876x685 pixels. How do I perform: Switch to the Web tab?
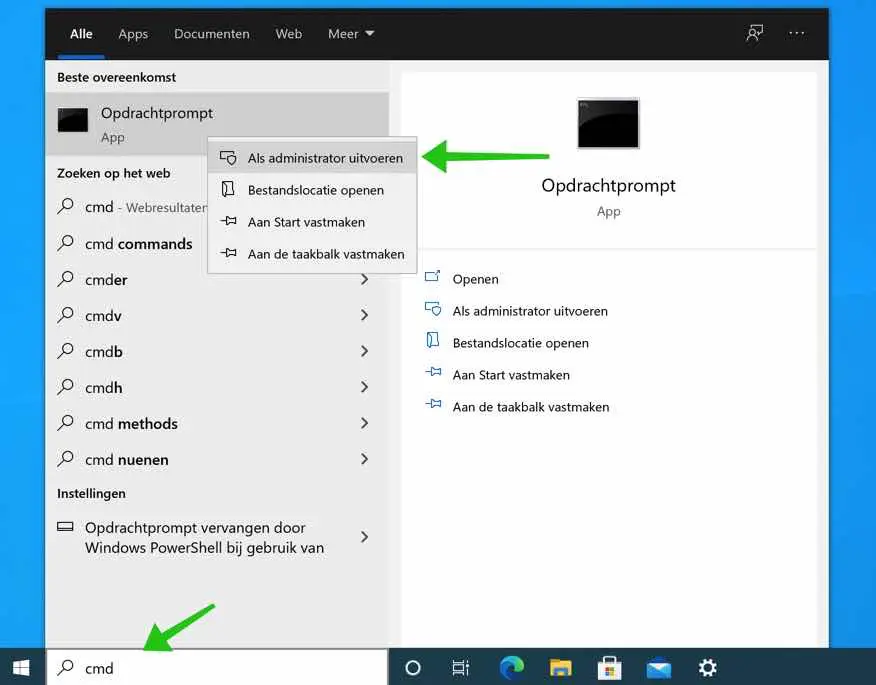tap(288, 34)
